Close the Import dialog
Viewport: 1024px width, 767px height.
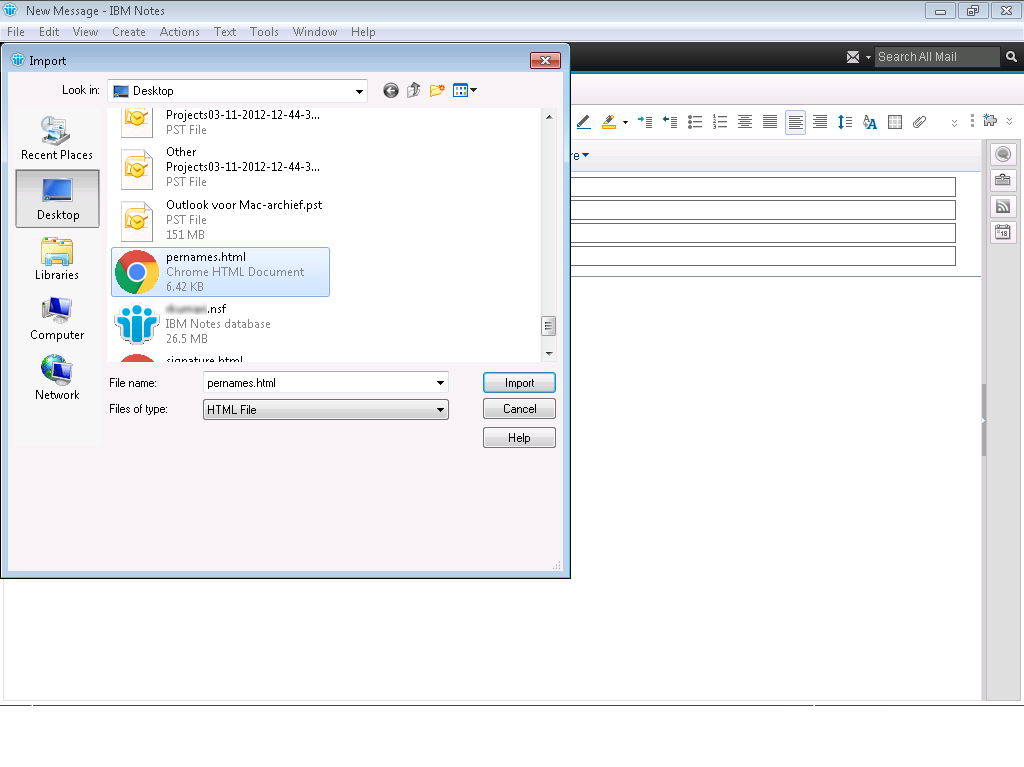tap(545, 61)
